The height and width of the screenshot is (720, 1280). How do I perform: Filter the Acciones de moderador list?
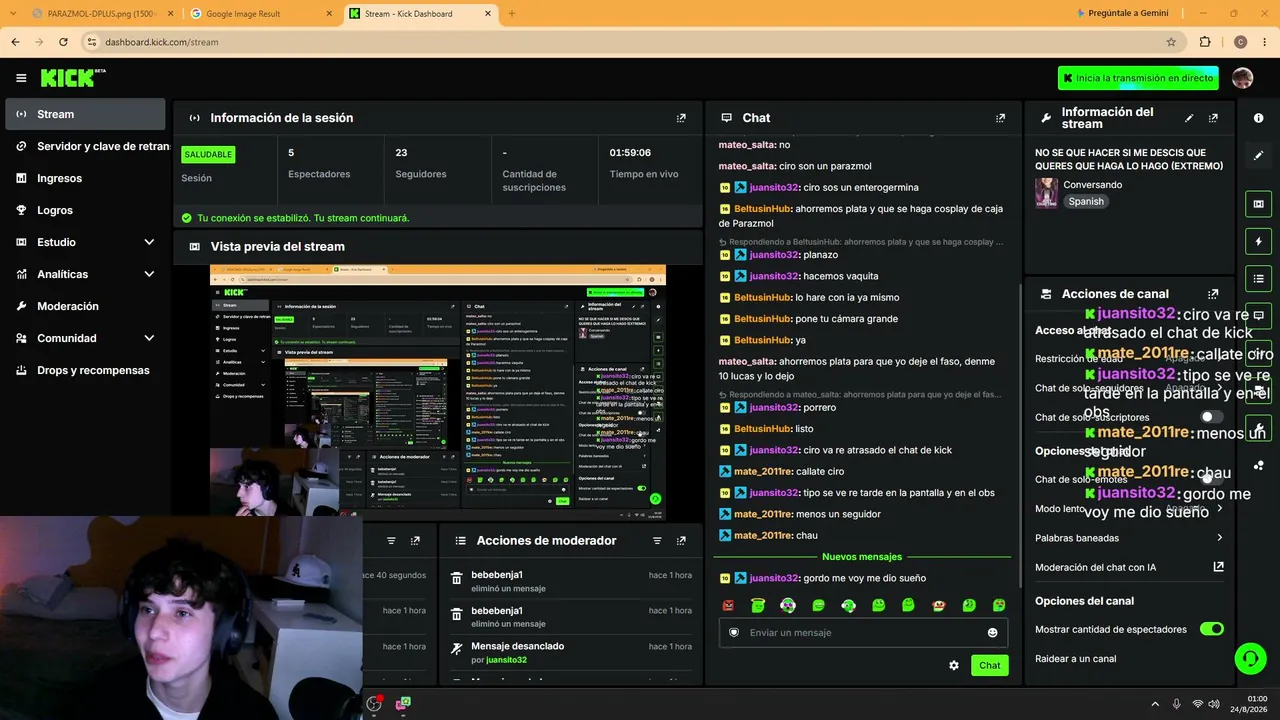657,541
